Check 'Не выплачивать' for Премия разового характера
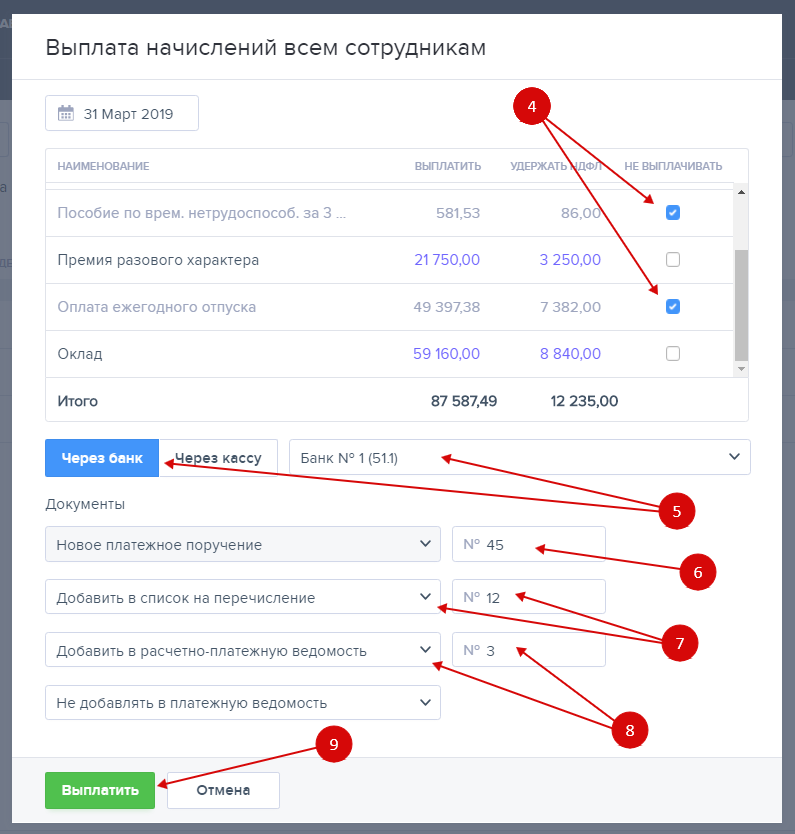The image size is (795, 834). click(673, 260)
